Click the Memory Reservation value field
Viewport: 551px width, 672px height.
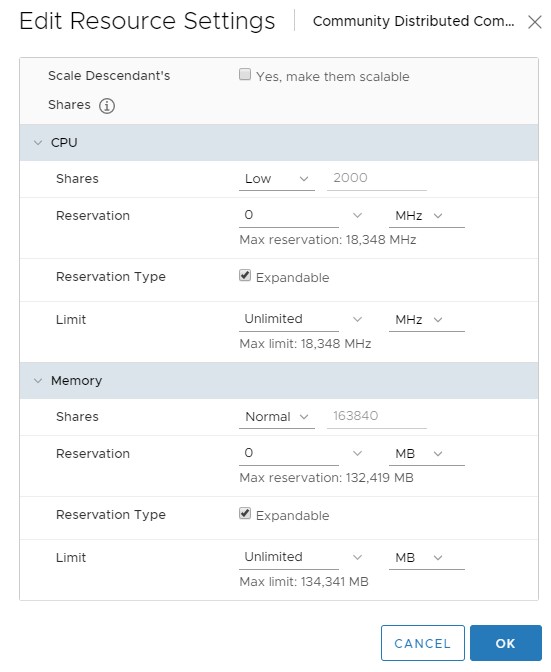289,453
